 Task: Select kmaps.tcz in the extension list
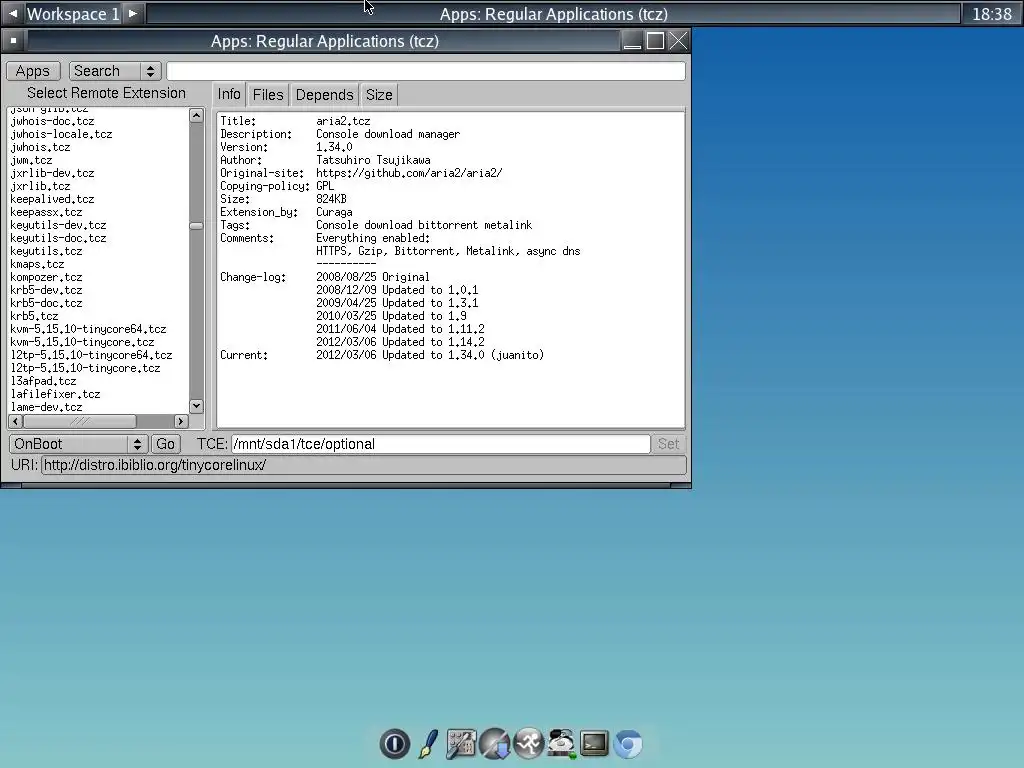pyautogui.click(x=37, y=264)
